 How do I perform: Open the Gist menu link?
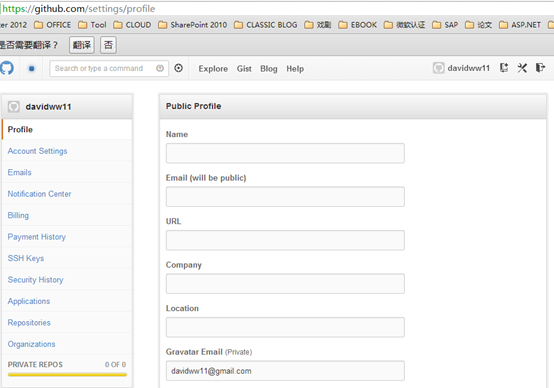tap(244, 69)
